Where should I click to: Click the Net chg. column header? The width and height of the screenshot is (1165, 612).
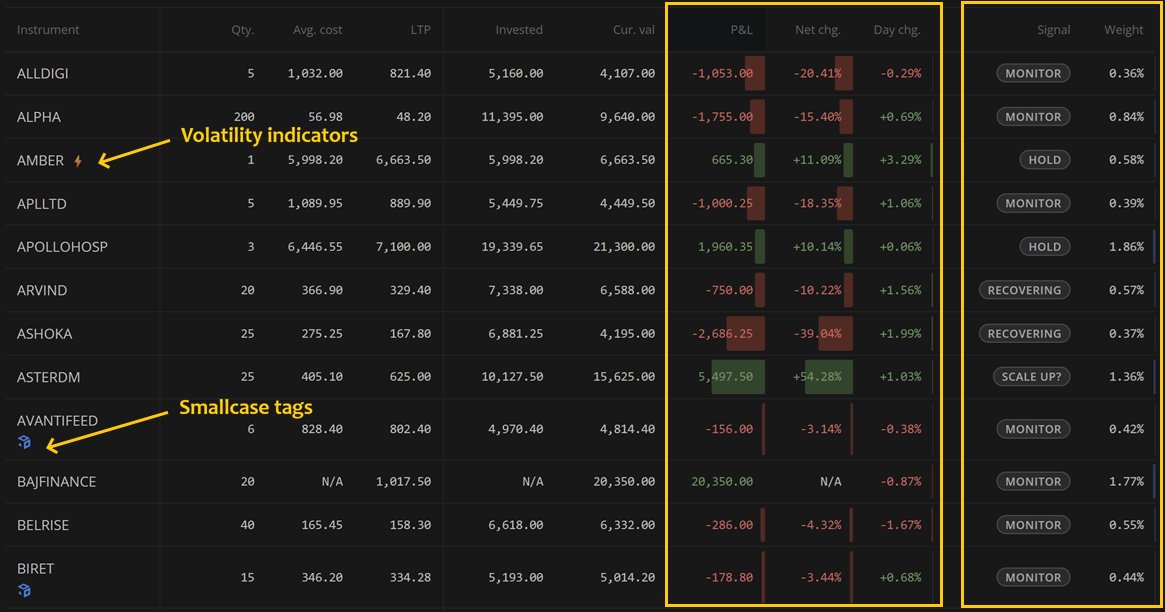[815, 30]
